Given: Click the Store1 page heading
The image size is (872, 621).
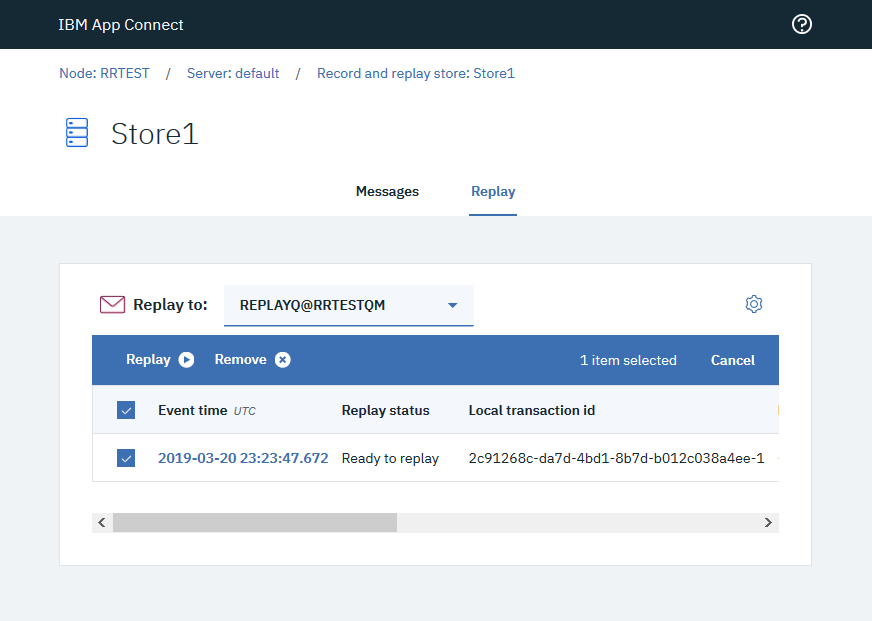Looking at the screenshot, I should [155, 134].
